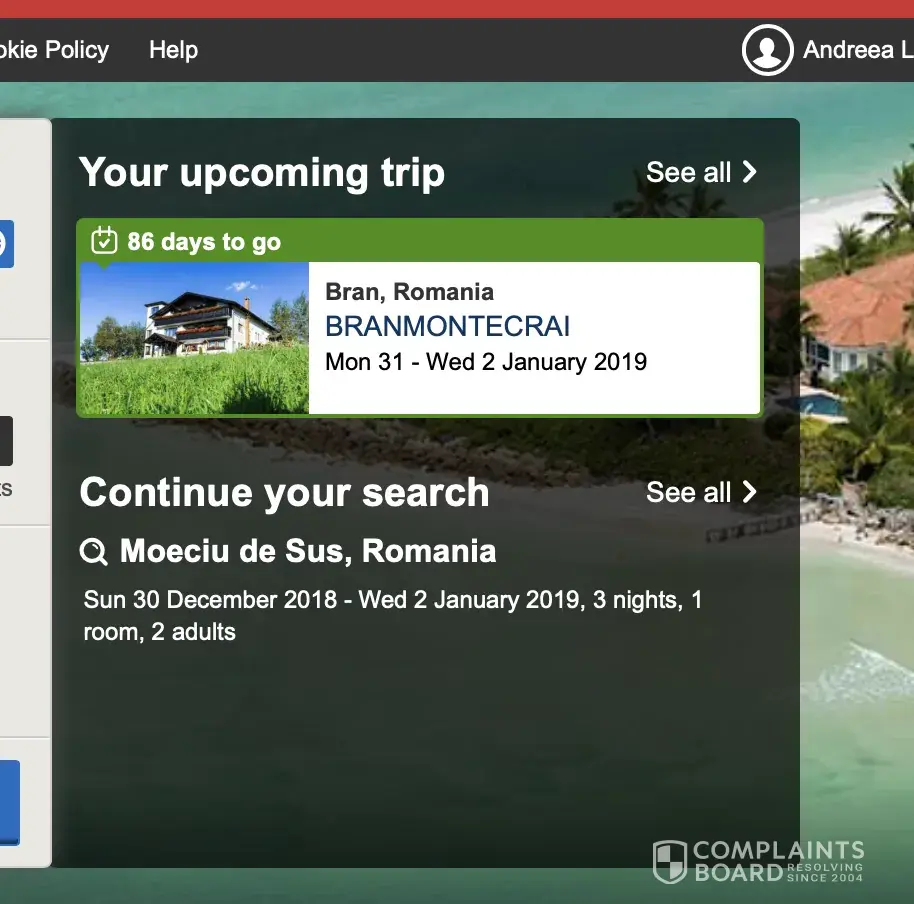Viewport: 914px width, 904px height.
Task: Click the magnifier icon beside Moeciu de Sus
Action: click(94, 551)
